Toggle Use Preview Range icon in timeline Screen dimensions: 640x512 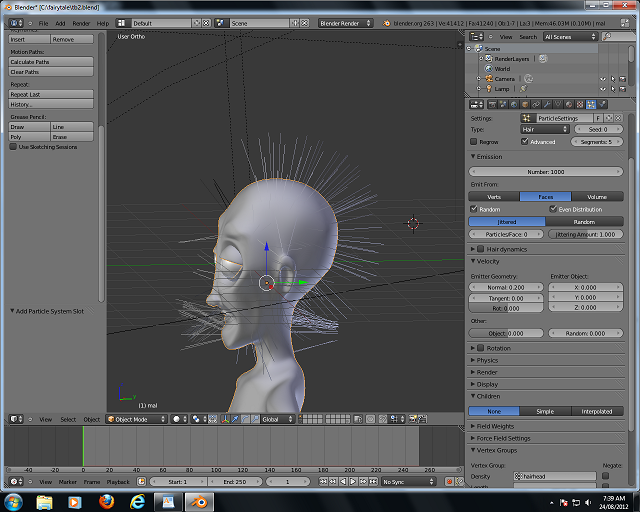click(x=141, y=482)
